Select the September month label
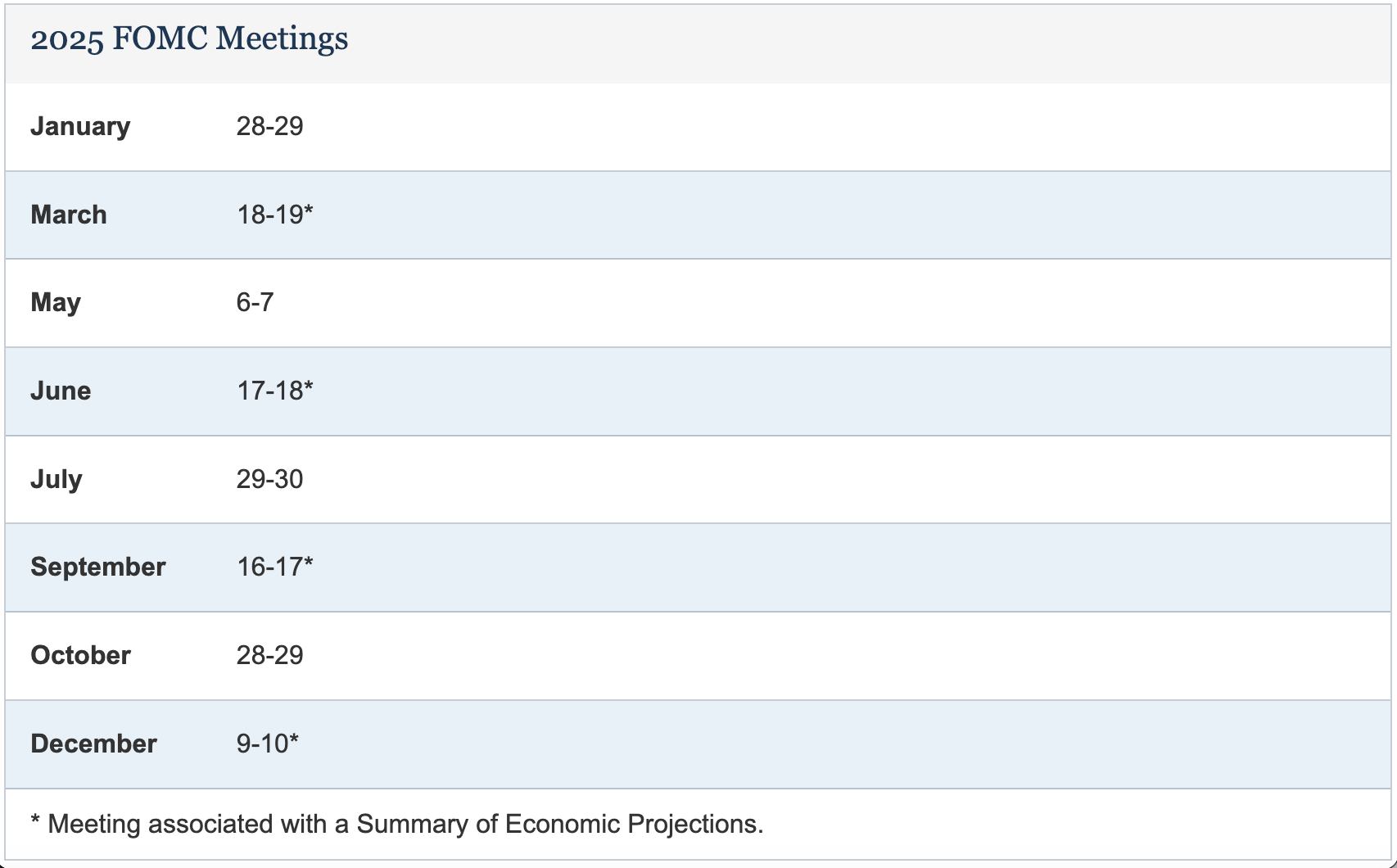This screenshot has width=1397, height=868. point(98,567)
